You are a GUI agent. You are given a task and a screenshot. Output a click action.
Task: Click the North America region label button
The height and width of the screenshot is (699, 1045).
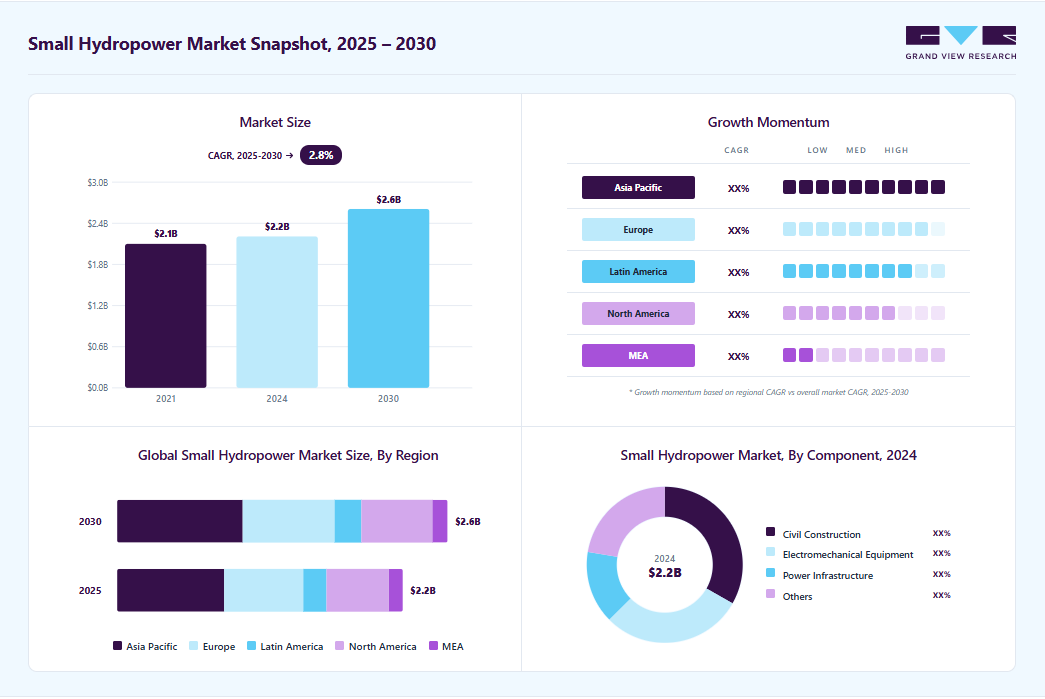[638, 313]
